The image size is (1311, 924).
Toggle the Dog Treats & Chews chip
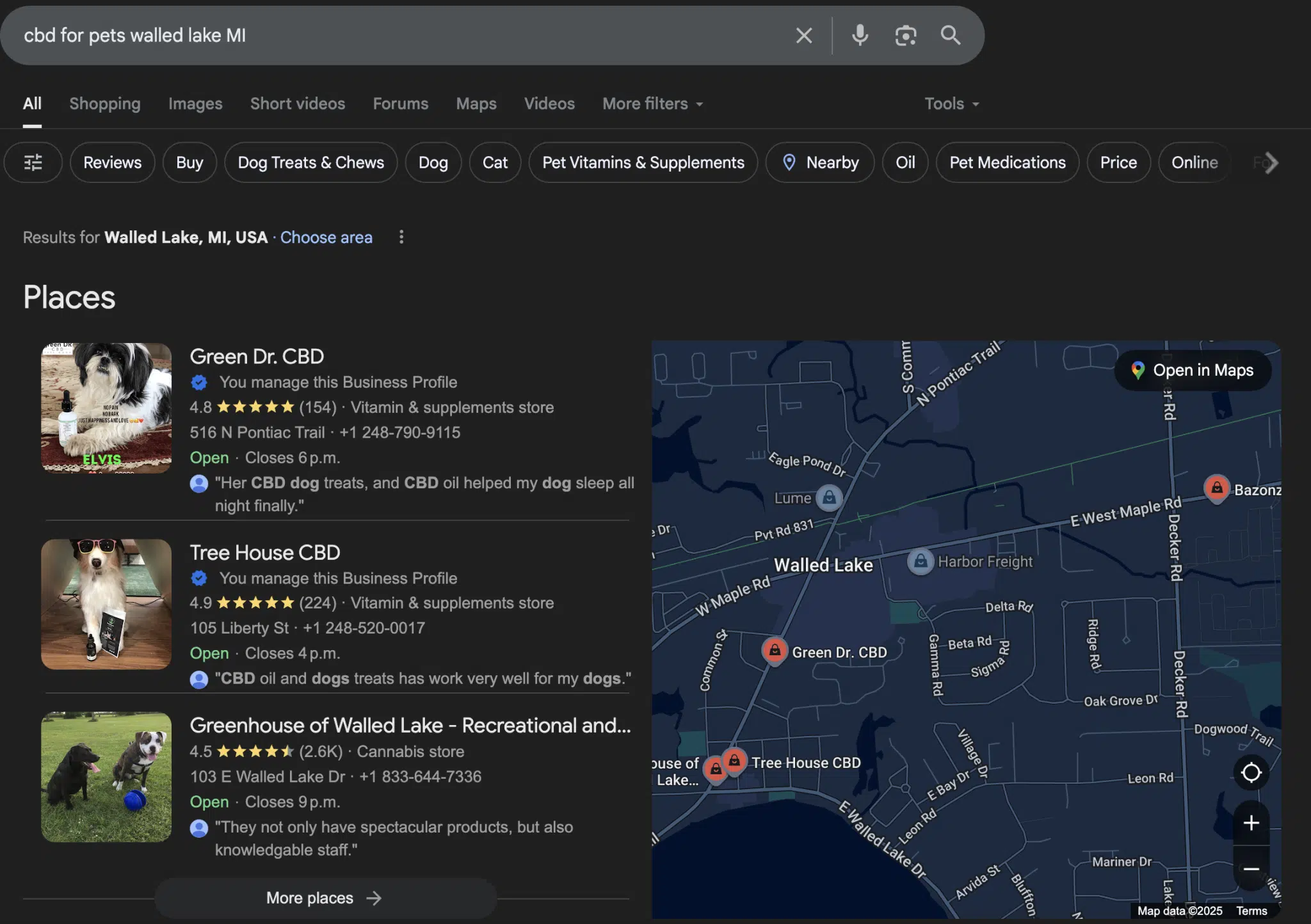[311, 163]
